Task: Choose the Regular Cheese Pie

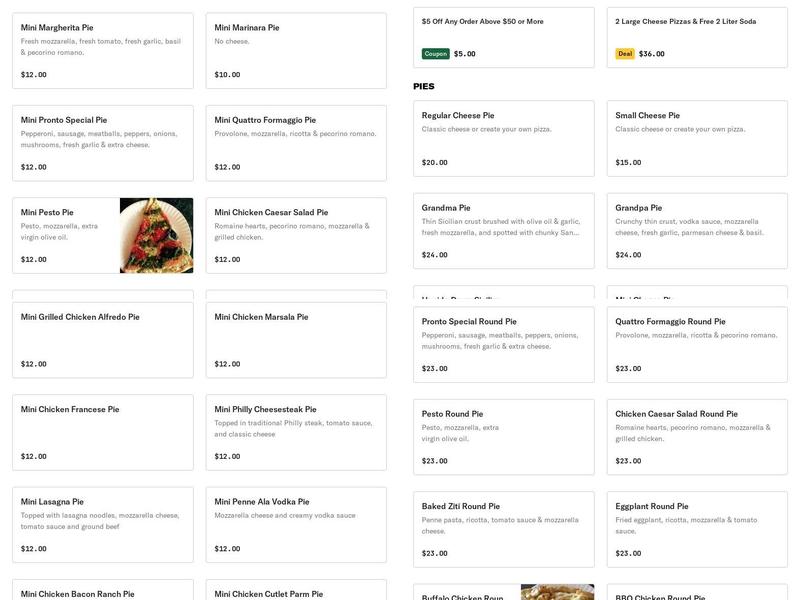Action: coord(503,138)
